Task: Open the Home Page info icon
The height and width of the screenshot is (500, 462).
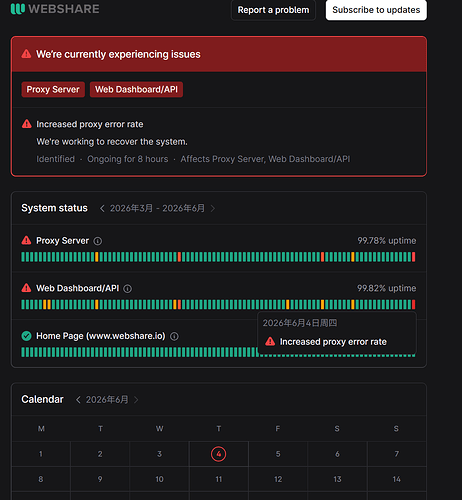Action: [x=174, y=336]
